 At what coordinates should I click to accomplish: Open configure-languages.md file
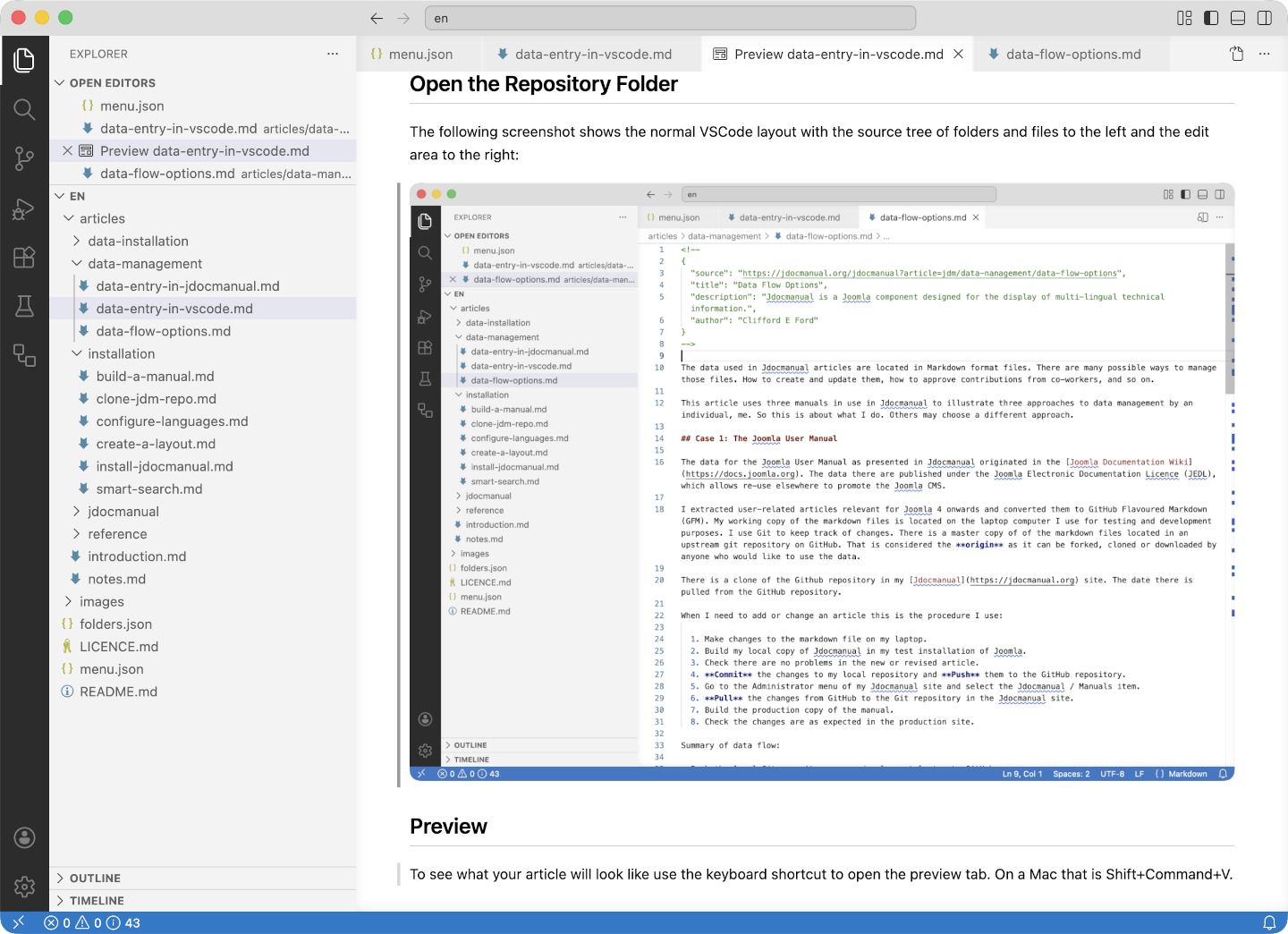pyautogui.click(x=203, y=421)
